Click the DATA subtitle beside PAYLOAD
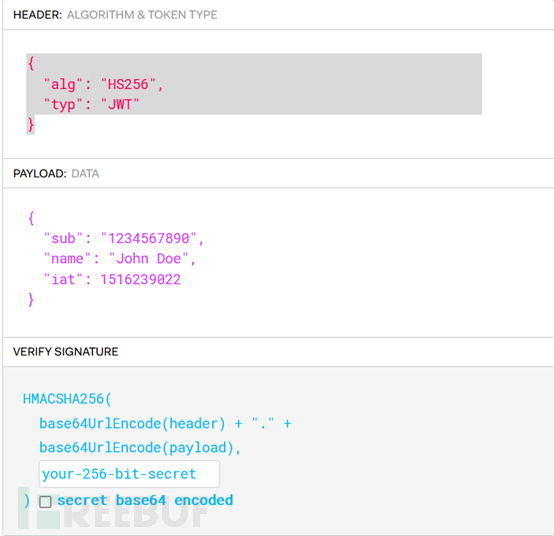The height and width of the screenshot is (536, 554). 85,173
